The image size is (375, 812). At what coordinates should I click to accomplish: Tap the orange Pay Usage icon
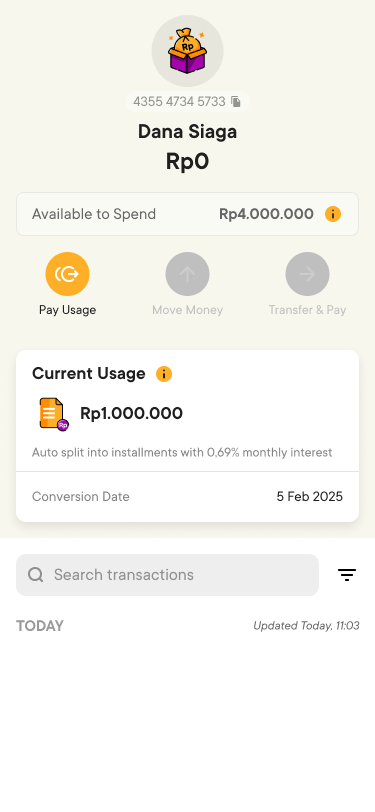point(67,274)
